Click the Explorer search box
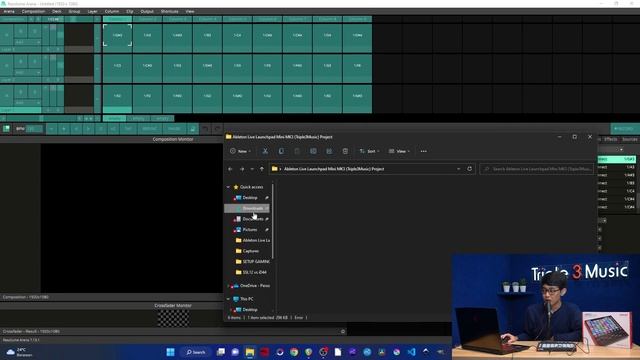 [x=537, y=169]
